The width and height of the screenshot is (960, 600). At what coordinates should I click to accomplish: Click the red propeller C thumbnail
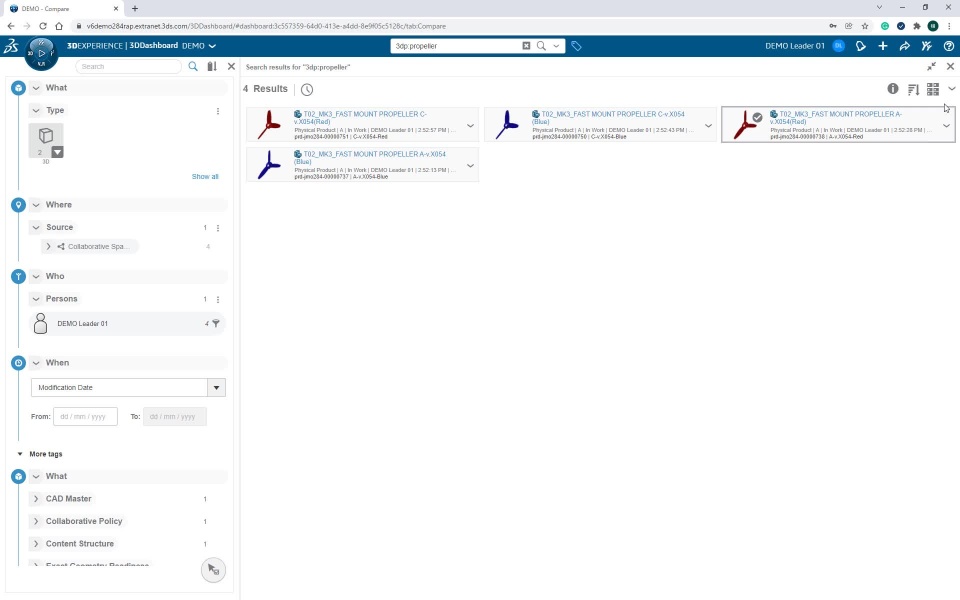[x=269, y=124]
